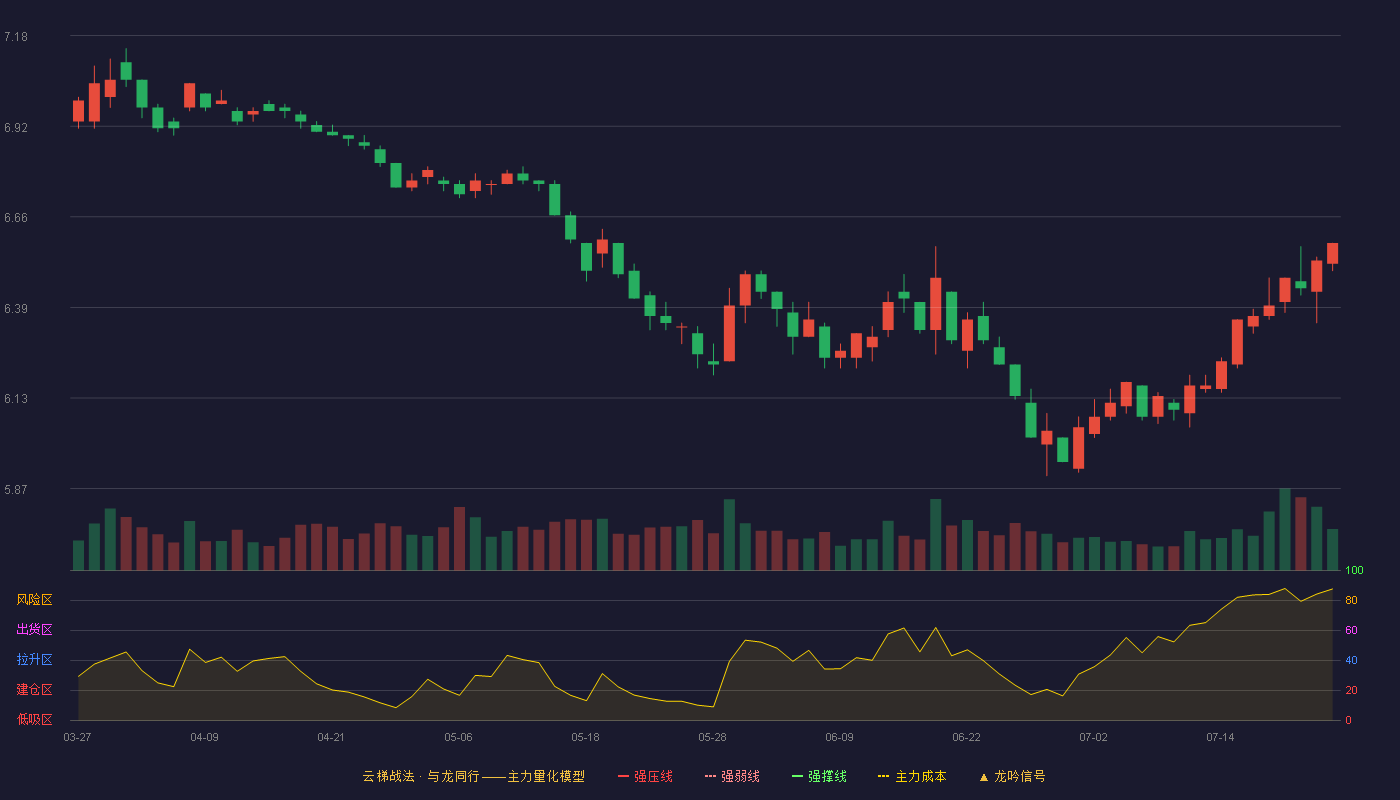Click the dashed yellow 主力成本 legend marker
This screenshot has height=800, width=1400.
click(883, 776)
